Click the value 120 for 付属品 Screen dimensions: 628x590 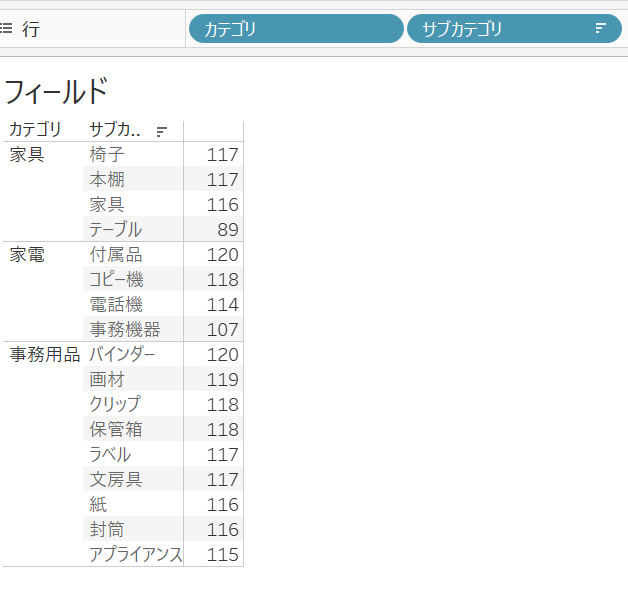coord(223,255)
